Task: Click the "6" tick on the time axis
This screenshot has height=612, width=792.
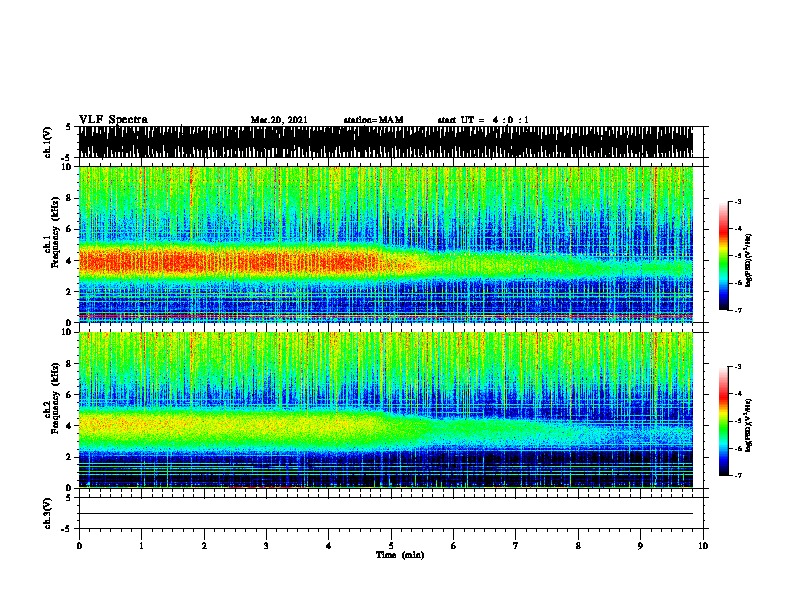Action: click(454, 546)
